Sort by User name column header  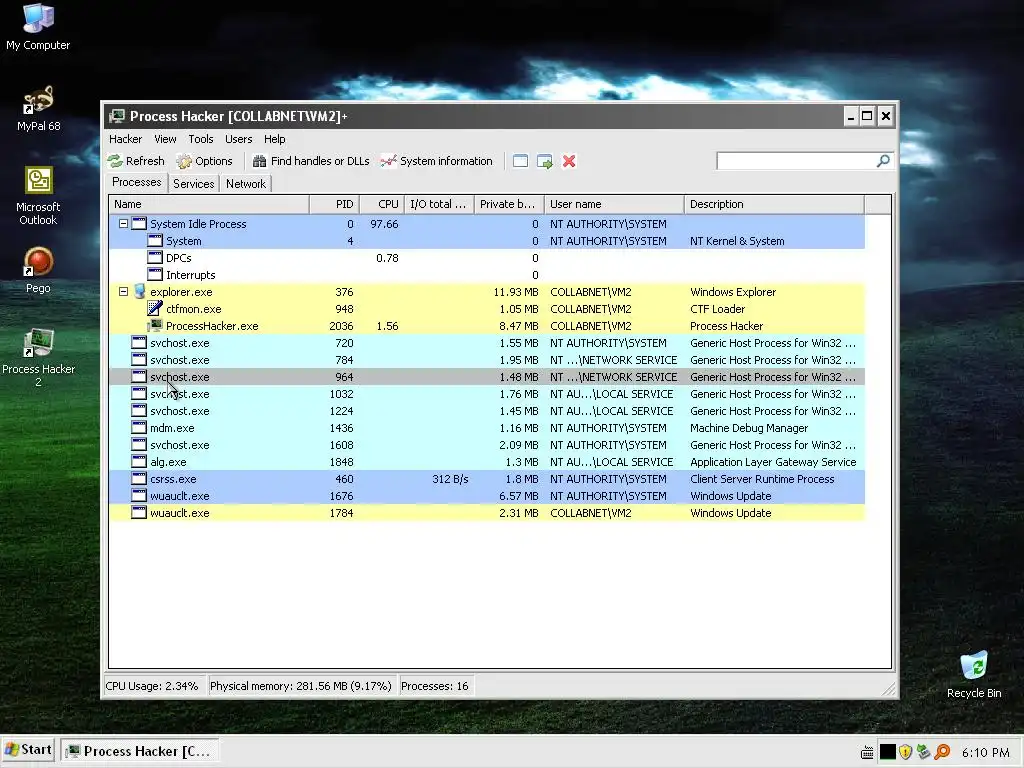click(615, 204)
